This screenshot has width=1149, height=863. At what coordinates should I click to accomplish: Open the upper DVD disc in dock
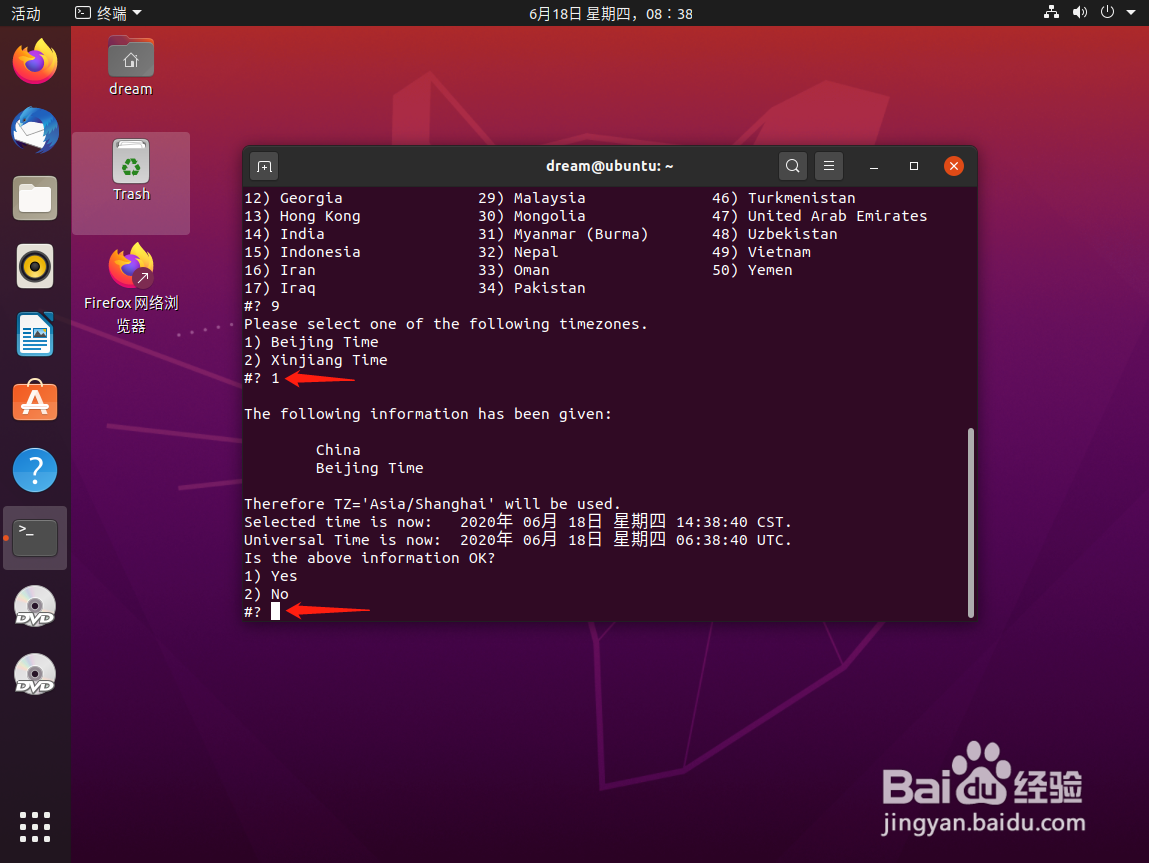click(34, 607)
